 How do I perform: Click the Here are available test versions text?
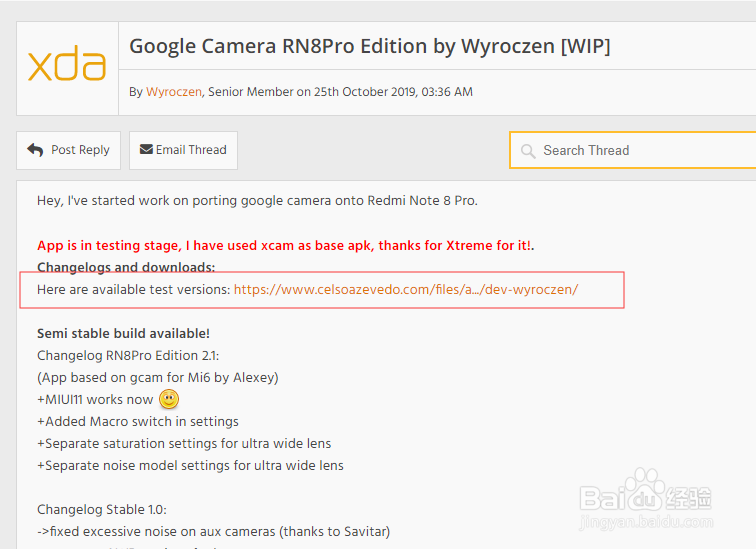point(134,289)
